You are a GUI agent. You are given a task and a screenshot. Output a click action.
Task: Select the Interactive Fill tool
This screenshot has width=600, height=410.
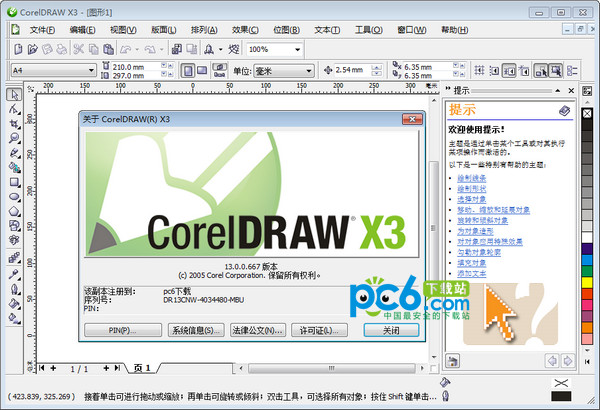14,318
